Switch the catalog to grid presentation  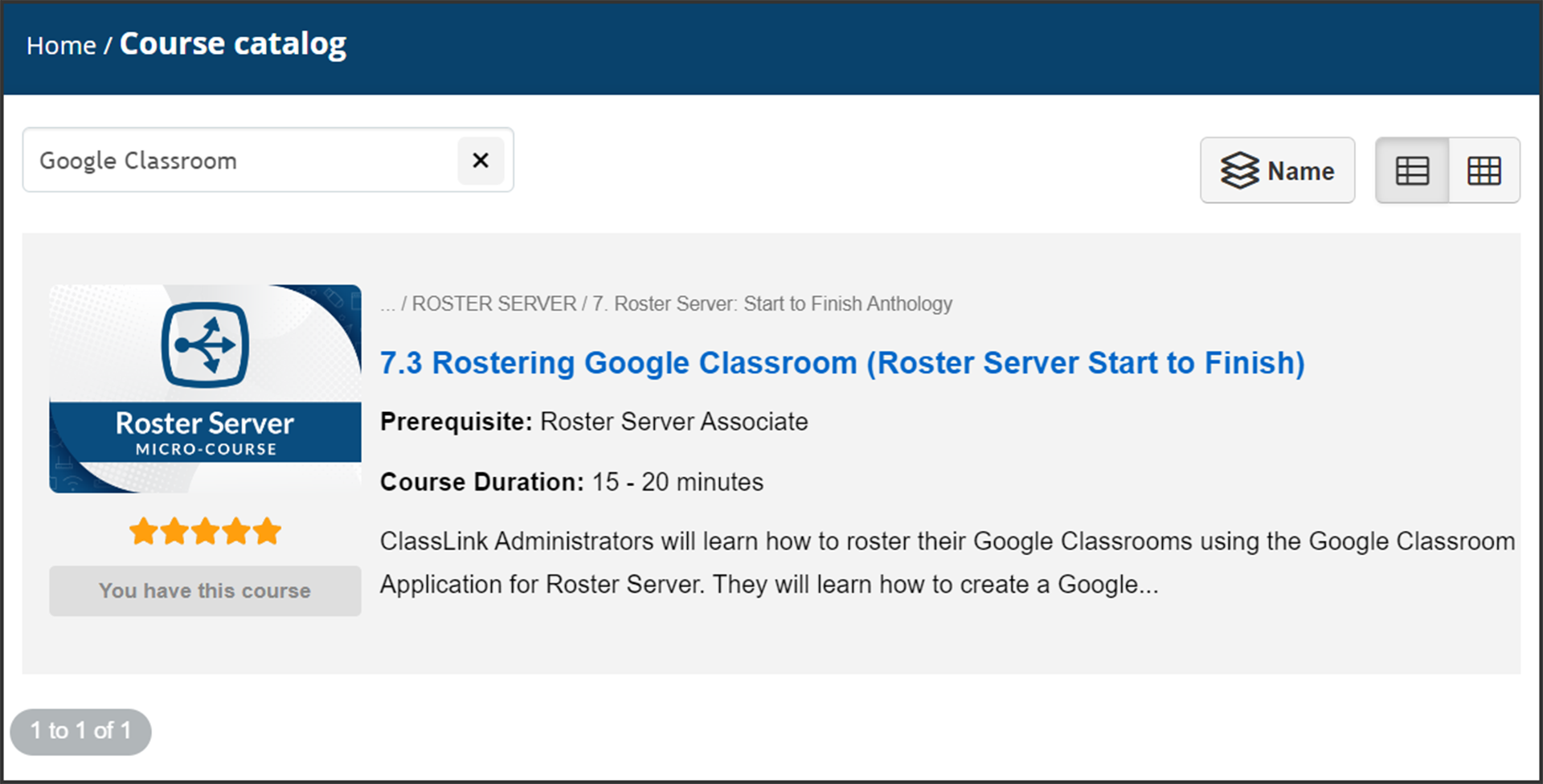[1484, 169]
